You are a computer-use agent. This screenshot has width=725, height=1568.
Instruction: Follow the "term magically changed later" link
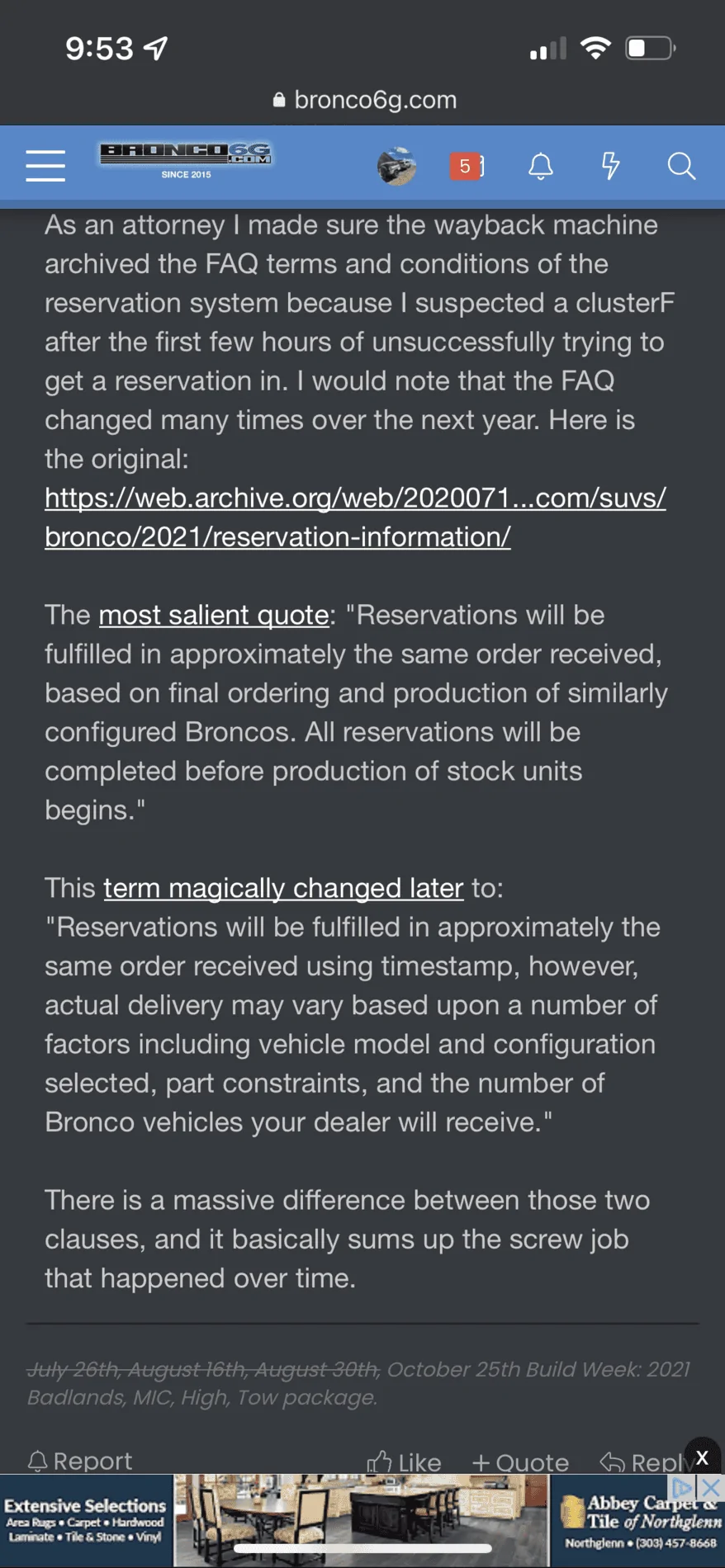coord(283,888)
